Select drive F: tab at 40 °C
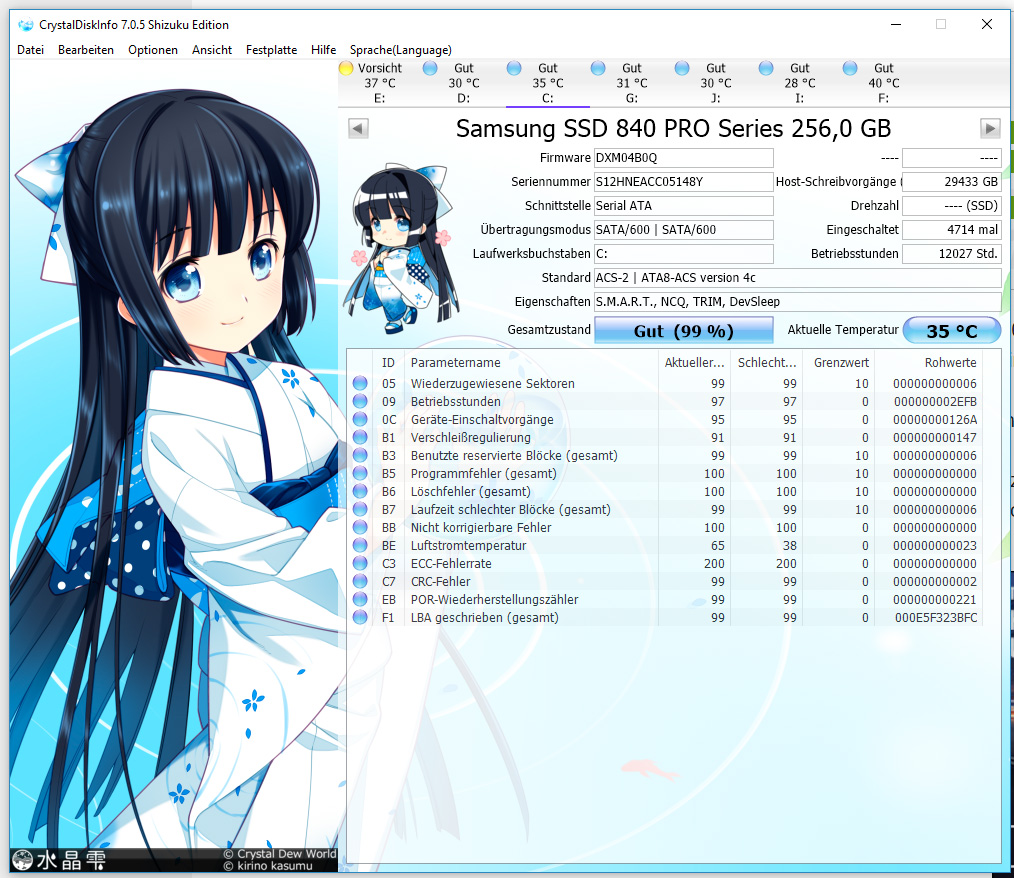Image resolution: width=1014 pixels, height=878 pixels. [884, 83]
